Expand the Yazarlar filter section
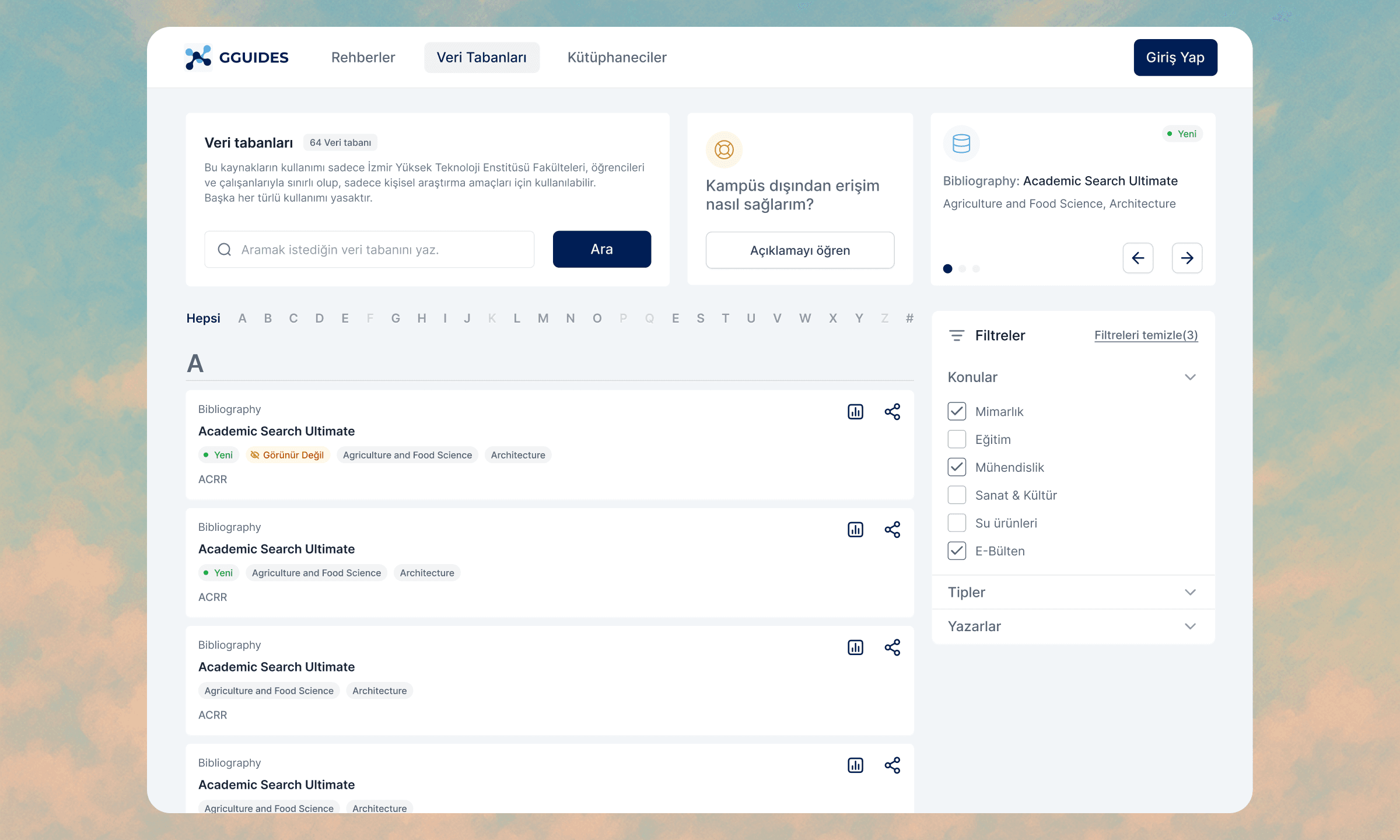 click(1190, 626)
